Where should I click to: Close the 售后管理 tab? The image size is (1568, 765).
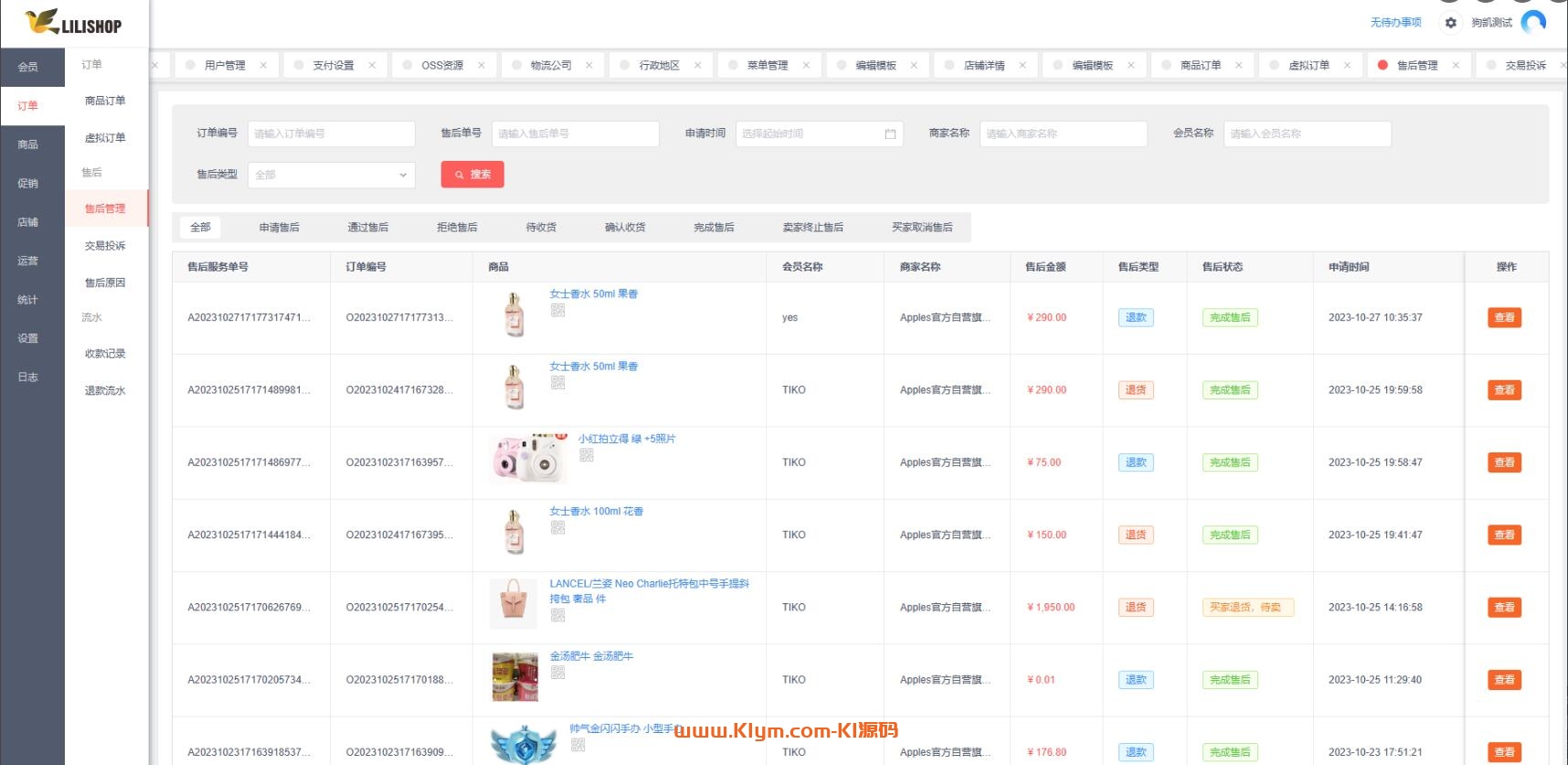click(1456, 66)
